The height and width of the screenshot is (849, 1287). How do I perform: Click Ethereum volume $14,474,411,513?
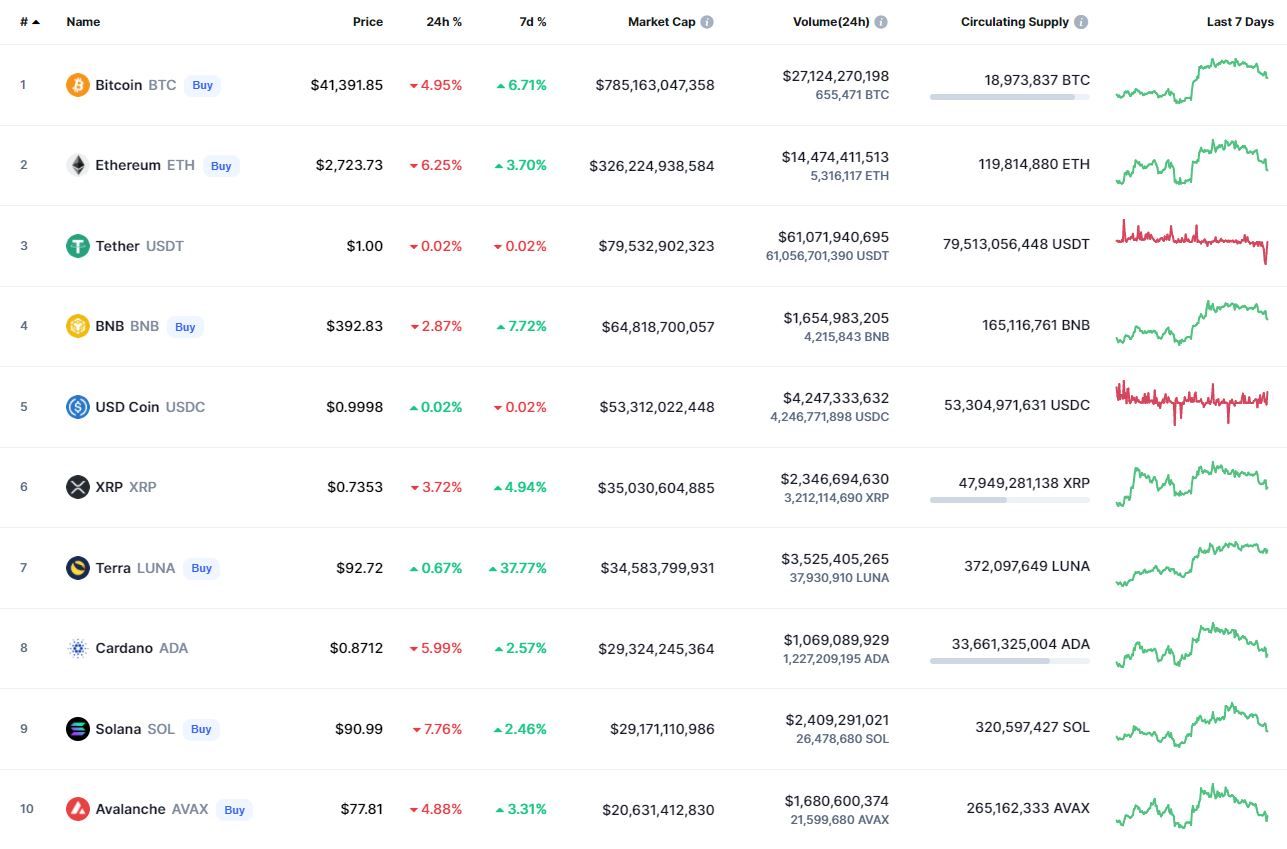pyautogui.click(x=835, y=157)
